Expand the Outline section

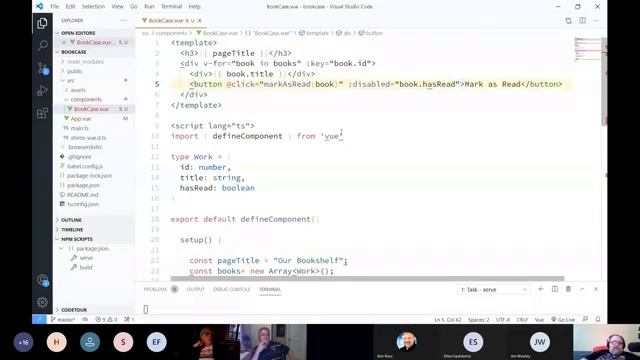pyautogui.click(x=71, y=220)
